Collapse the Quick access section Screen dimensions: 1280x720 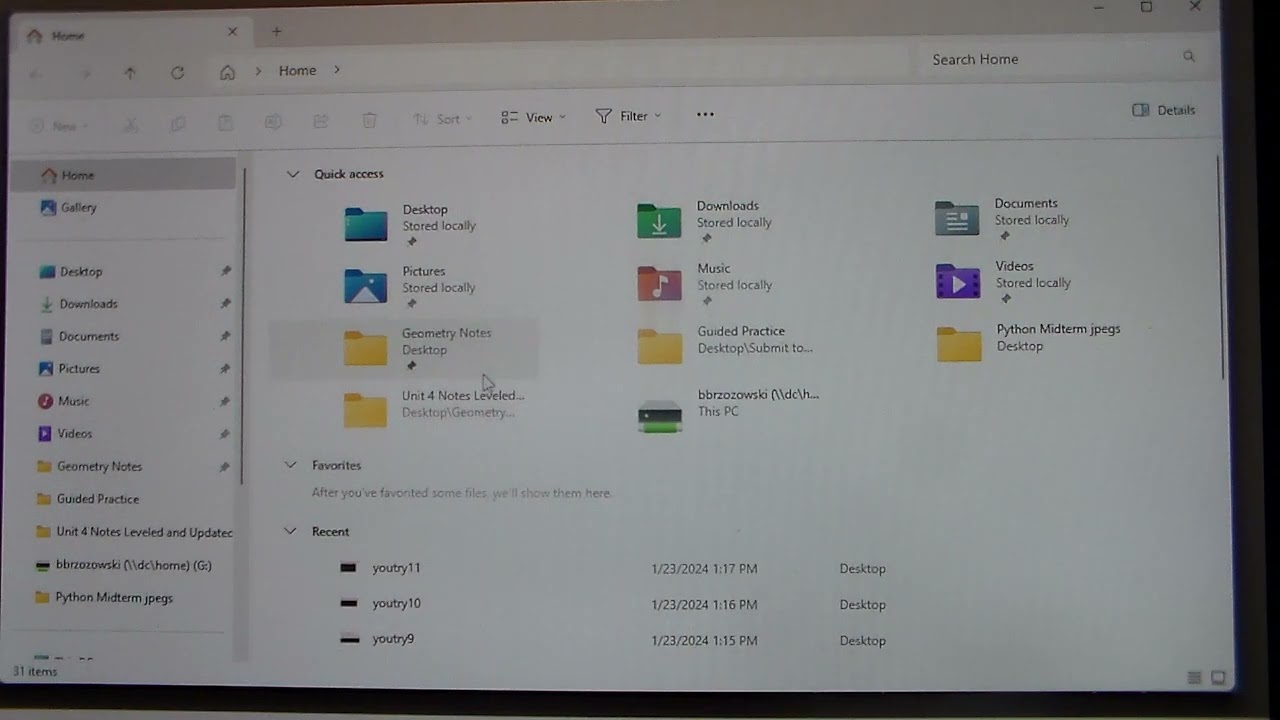293,174
